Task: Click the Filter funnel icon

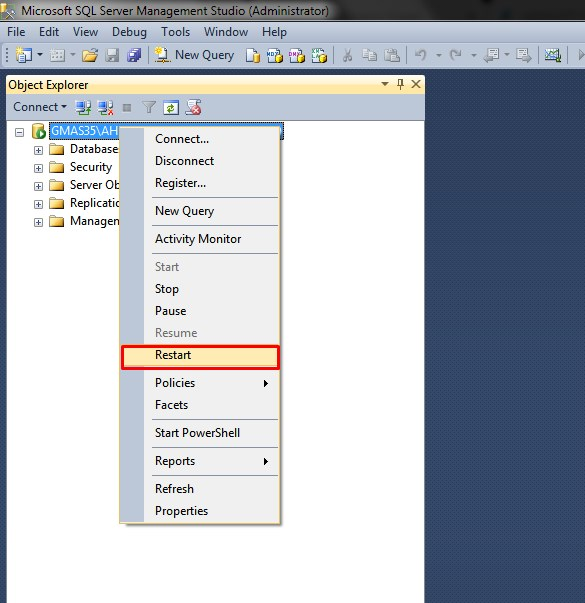Action: pos(149,108)
